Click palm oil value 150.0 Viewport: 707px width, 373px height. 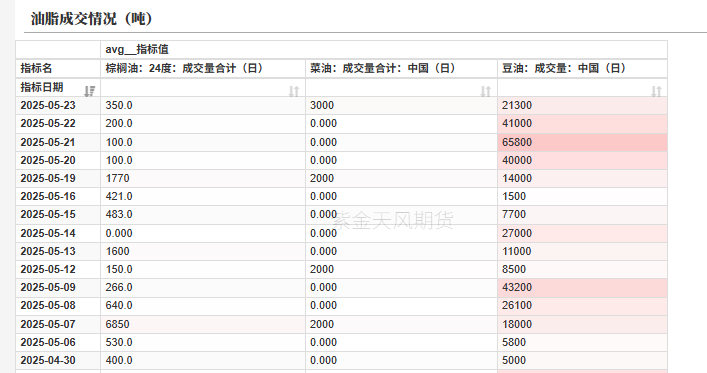click(119, 270)
